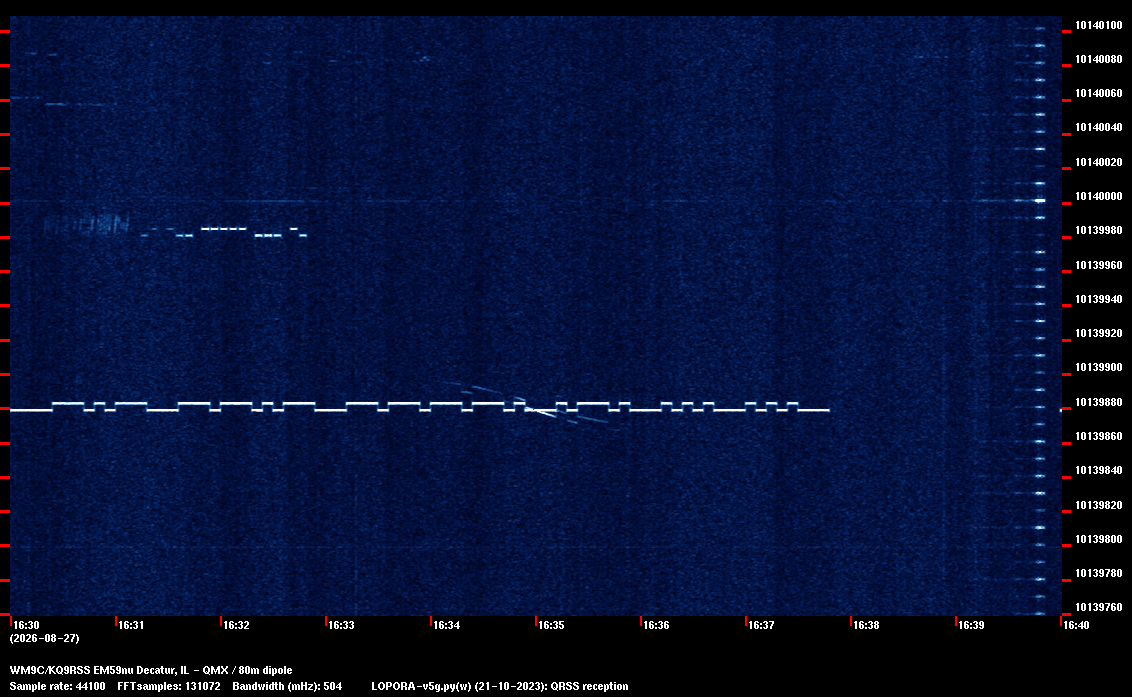Click the 16:36 time label

pos(656,625)
